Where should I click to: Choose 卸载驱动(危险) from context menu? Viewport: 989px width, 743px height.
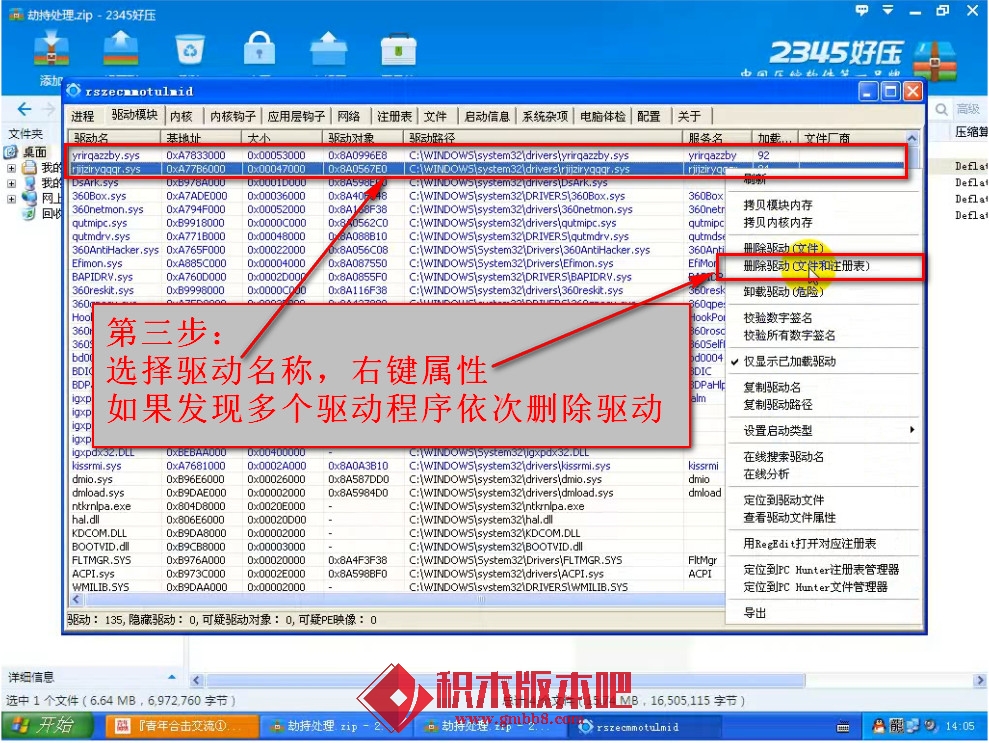coord(784,292)
